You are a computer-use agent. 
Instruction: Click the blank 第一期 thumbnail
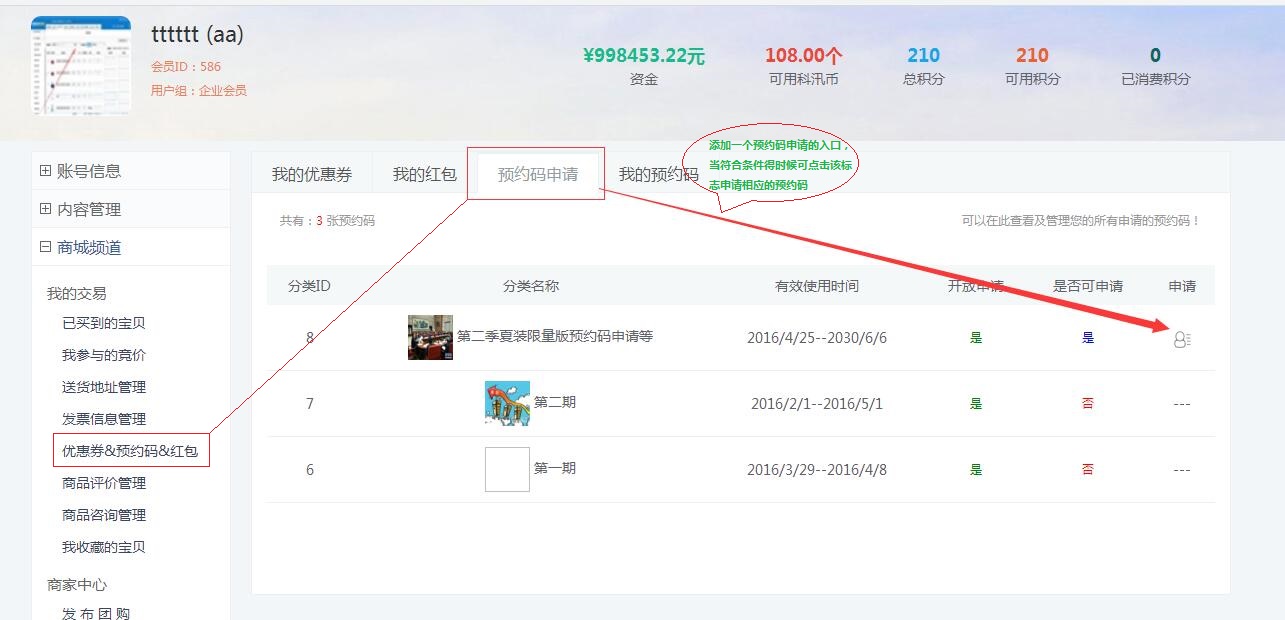(x=507, y=469)
